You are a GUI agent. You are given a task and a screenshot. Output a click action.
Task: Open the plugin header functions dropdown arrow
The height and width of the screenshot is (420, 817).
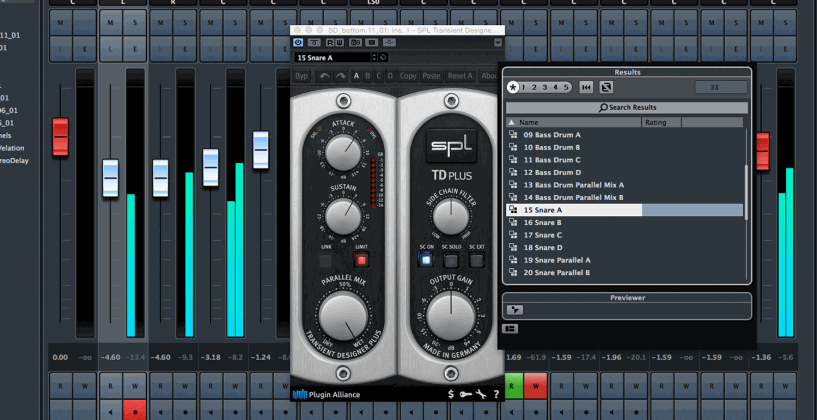(x=498, y=42)
